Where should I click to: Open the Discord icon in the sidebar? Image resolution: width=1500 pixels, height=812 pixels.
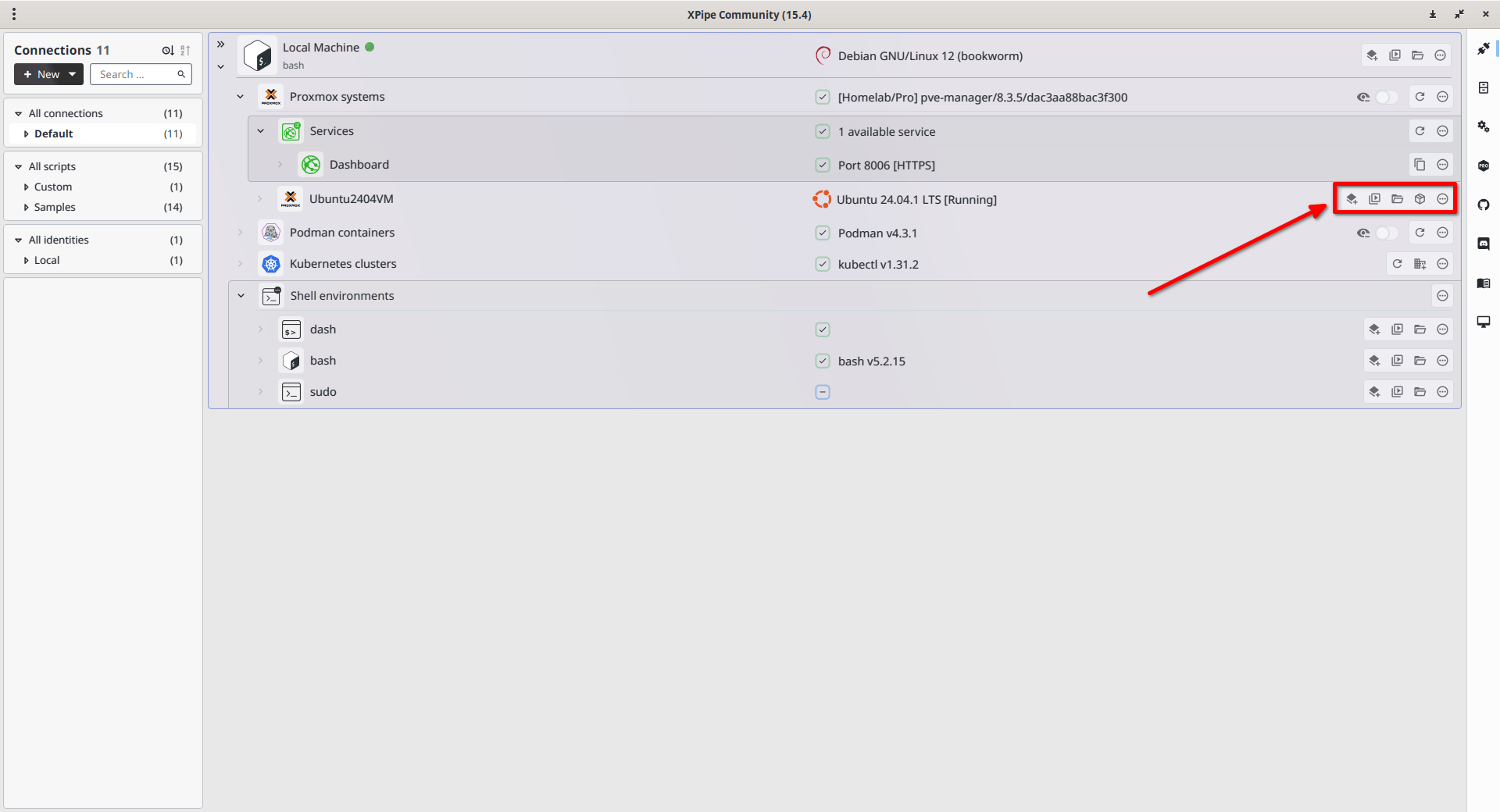coord(1484,244)
